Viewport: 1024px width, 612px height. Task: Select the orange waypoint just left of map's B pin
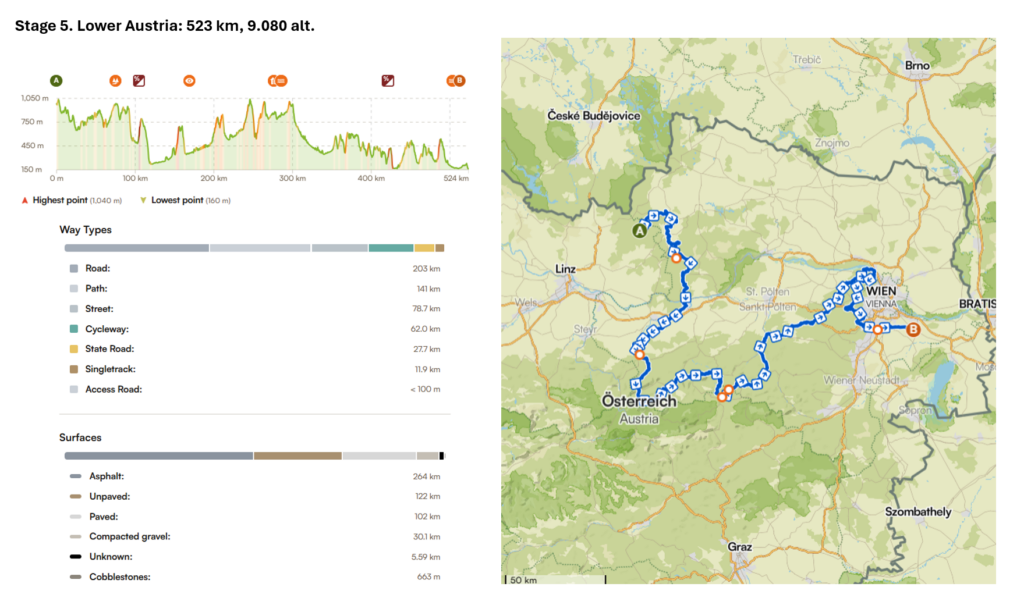click(x=878, y=328)
